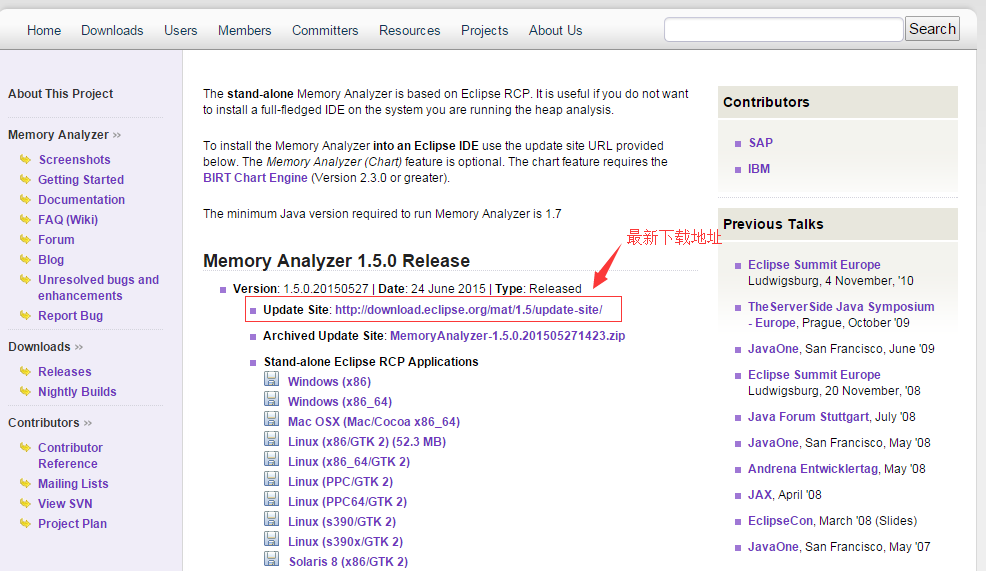Download Mac OSX (Mac/Cocoa x86_64) build
Screen dimensions: 986x571
tap(374, 422)
